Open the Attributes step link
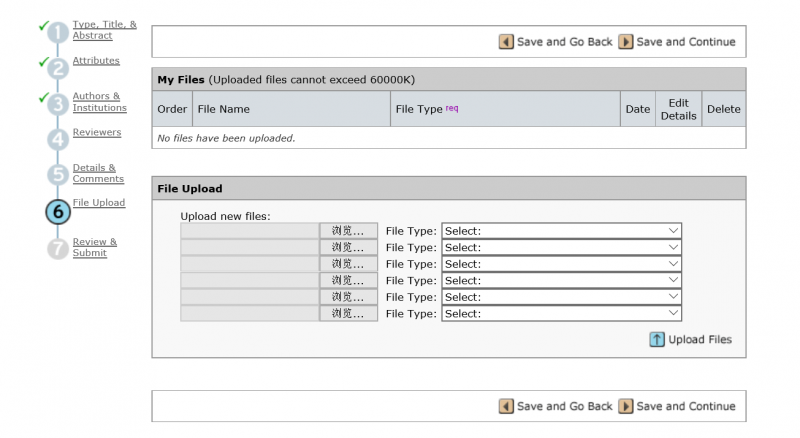 point(96,61)
